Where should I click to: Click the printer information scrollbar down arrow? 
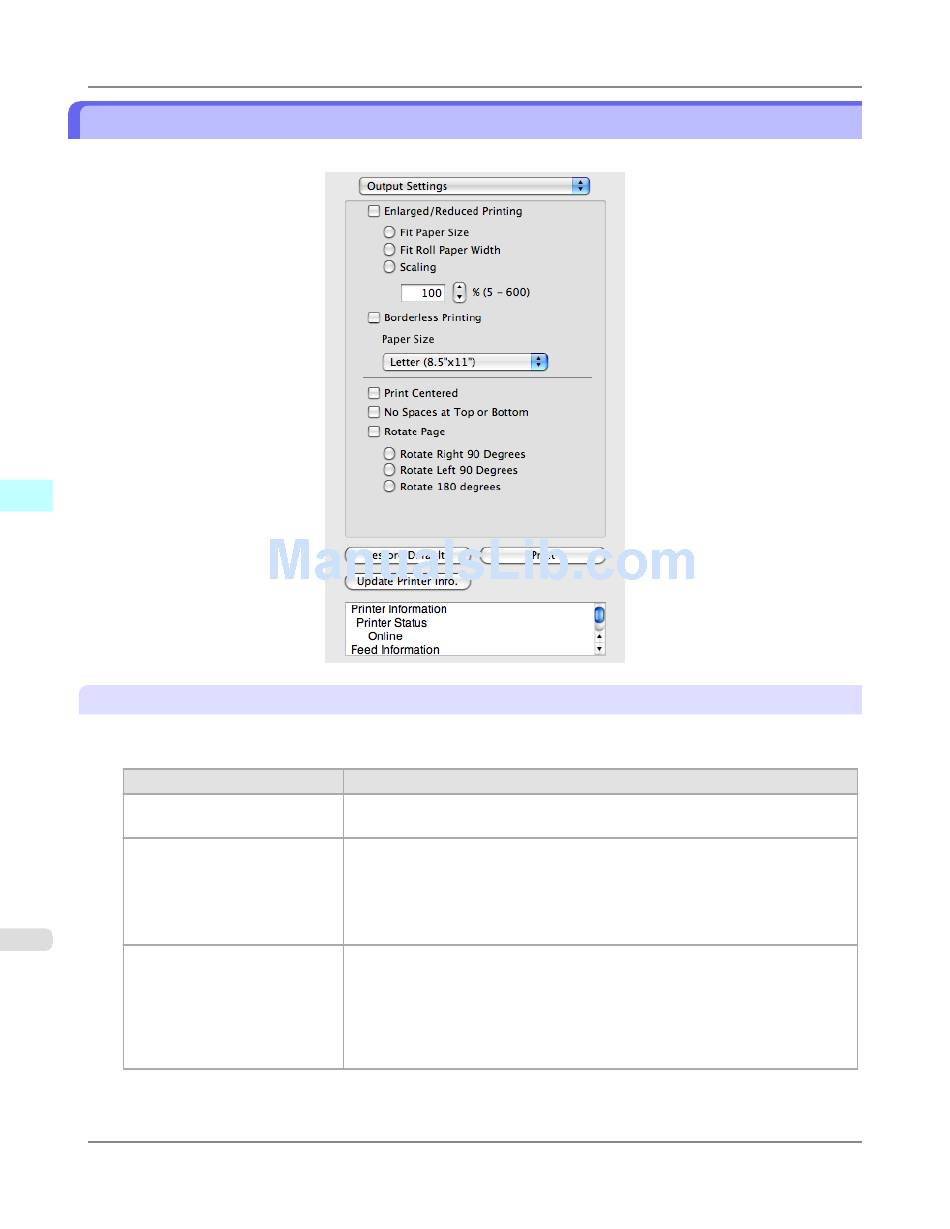(x=599, y=649)
